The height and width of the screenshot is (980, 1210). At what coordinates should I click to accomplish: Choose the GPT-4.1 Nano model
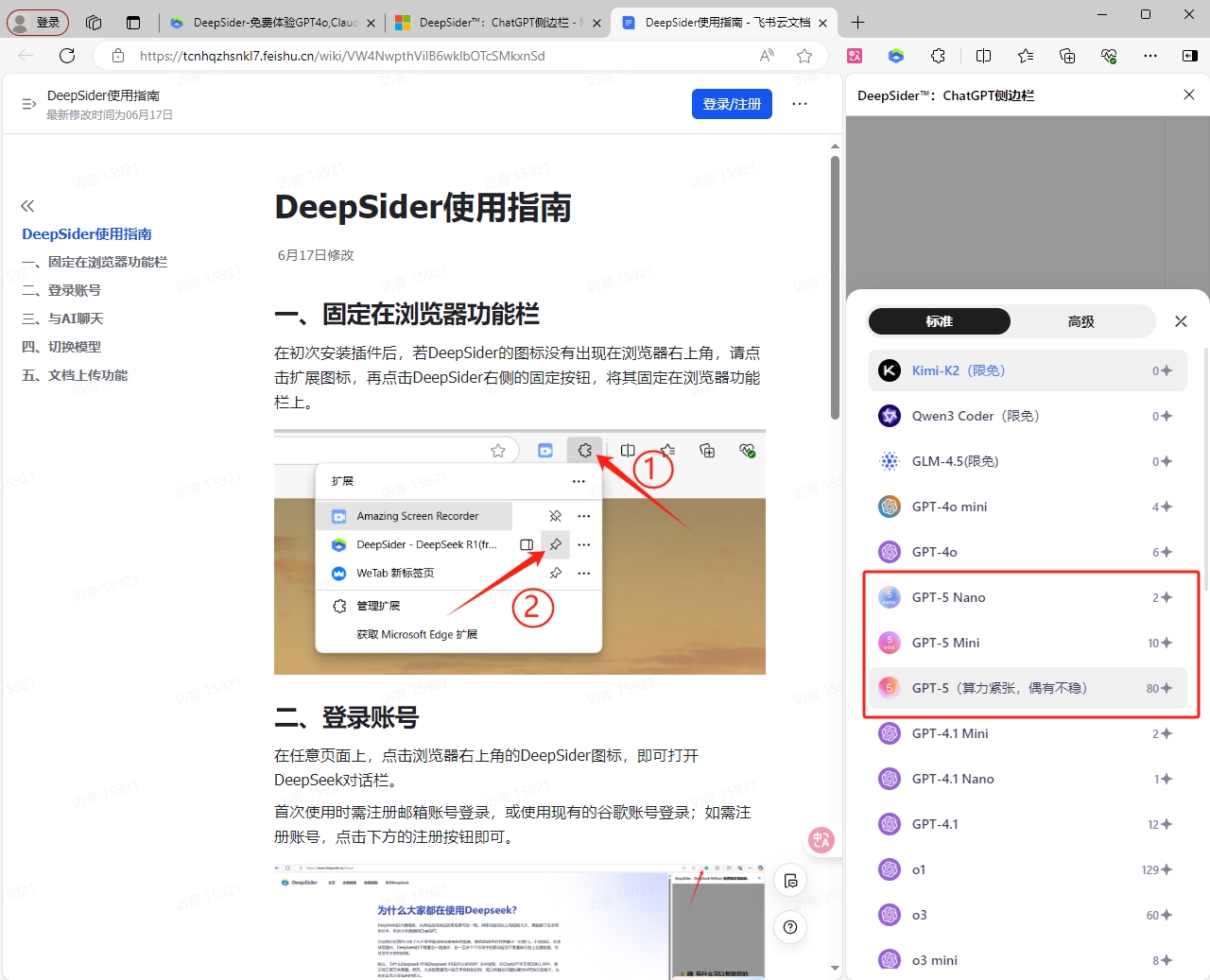click(1028, 779)
